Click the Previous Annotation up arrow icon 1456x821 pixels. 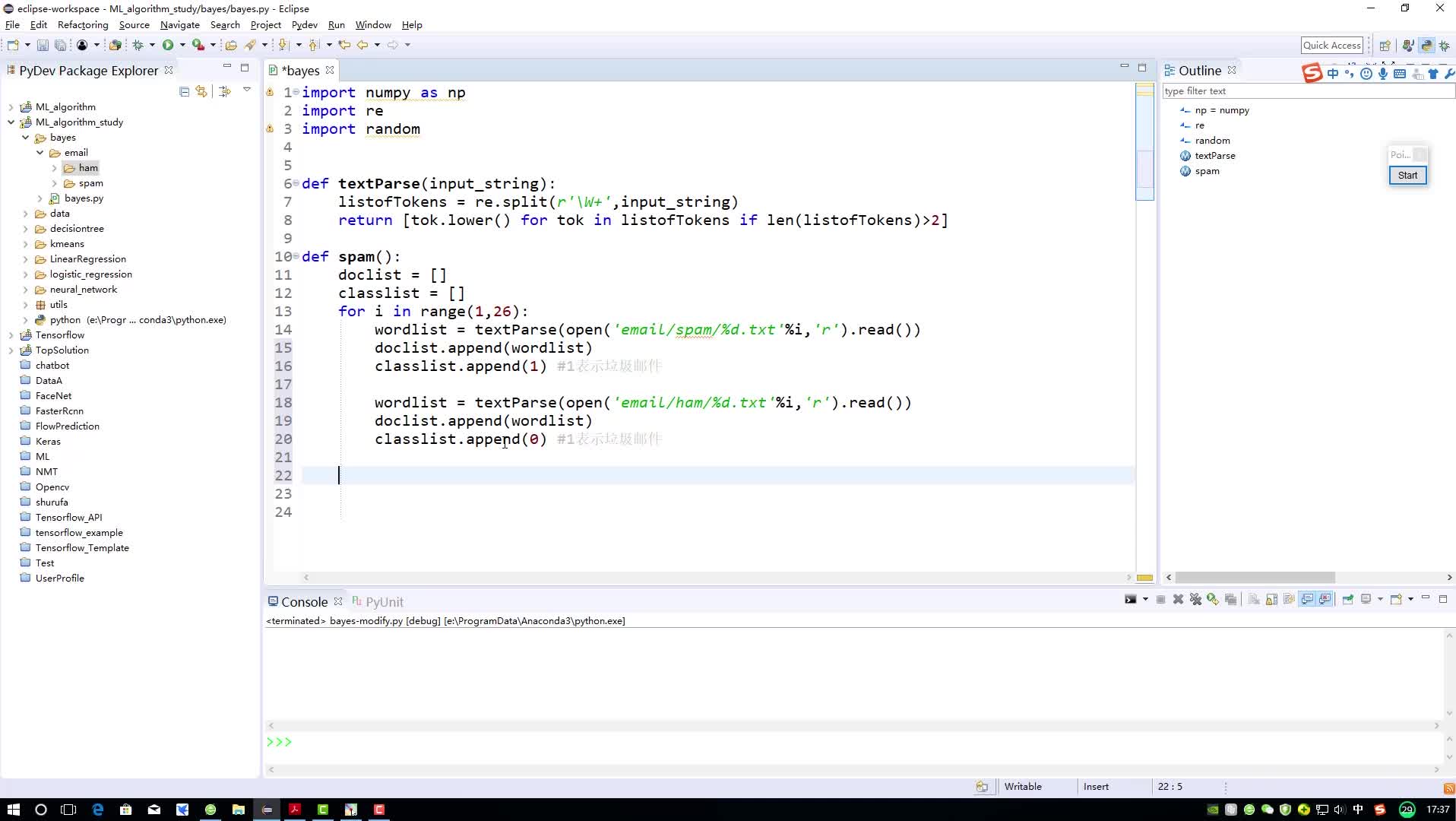pyautogui.click(x=313, y=45)
